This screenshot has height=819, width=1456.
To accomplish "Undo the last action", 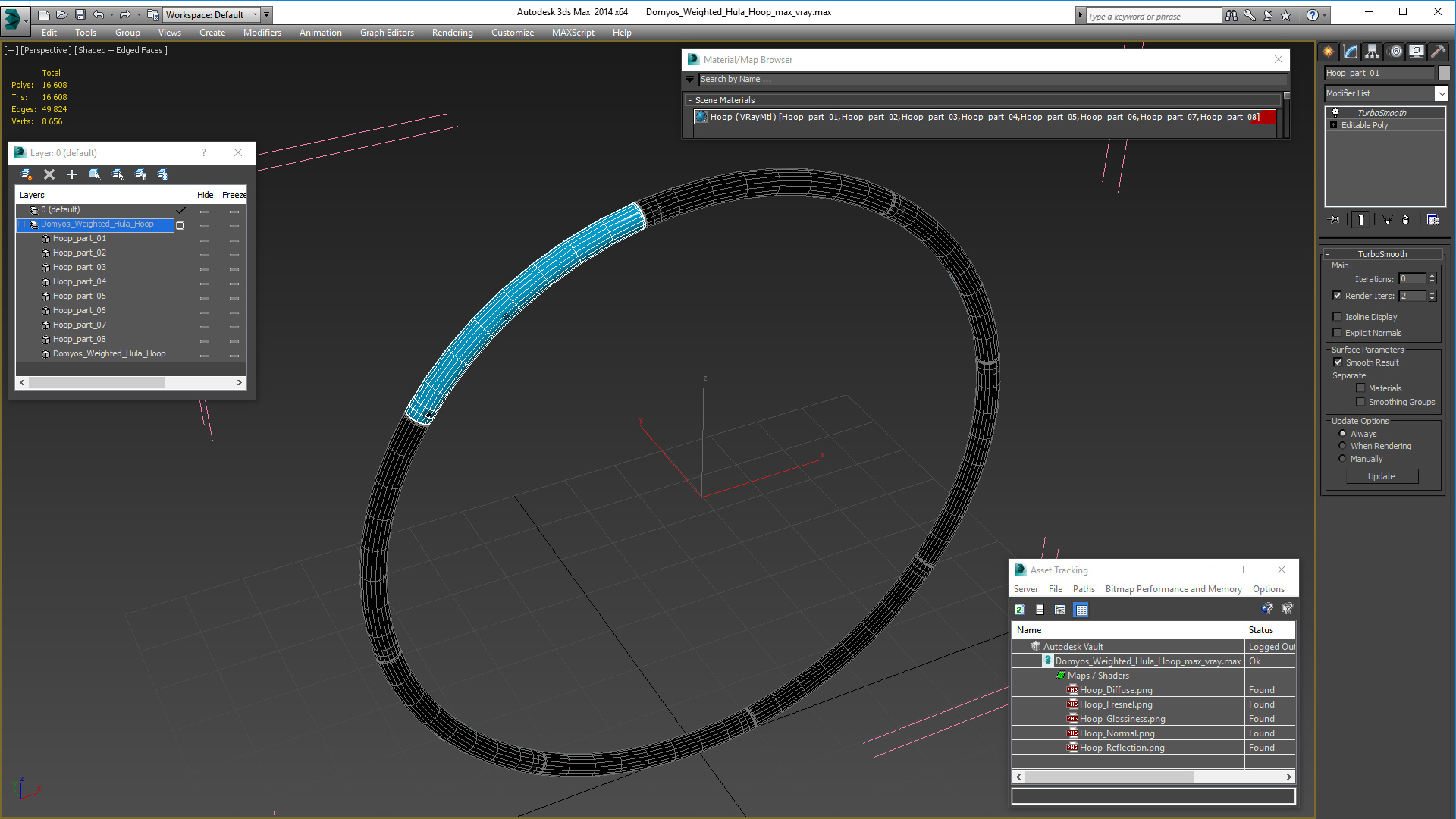I will pyautogui.click(x=98, y=14).
